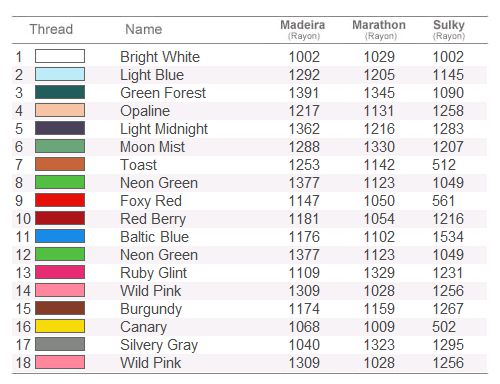Click the Sulky Rayon column header

point(449,29)
